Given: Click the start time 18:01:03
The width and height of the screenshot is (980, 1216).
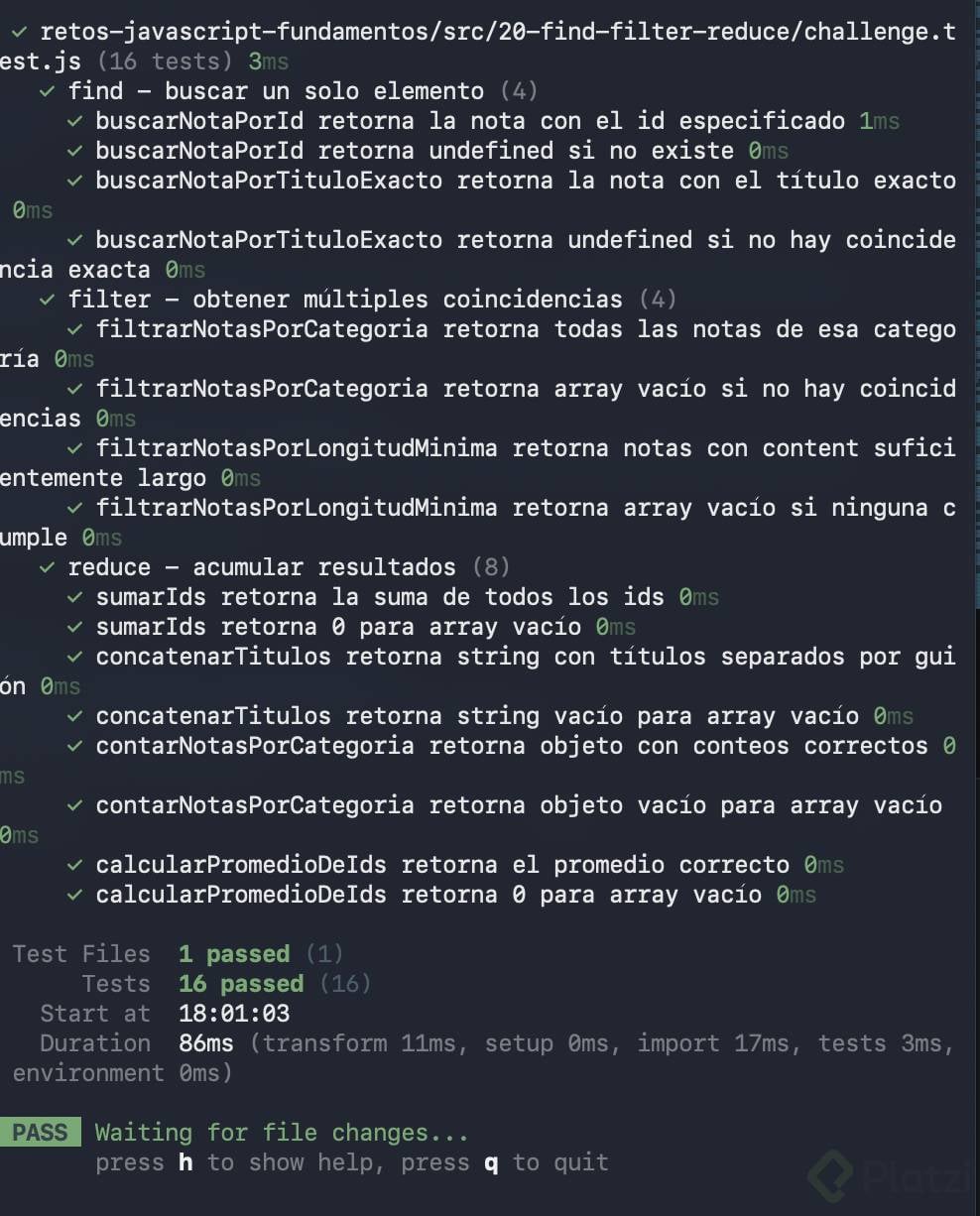Looking at the screenshot, I should 234,1014.
